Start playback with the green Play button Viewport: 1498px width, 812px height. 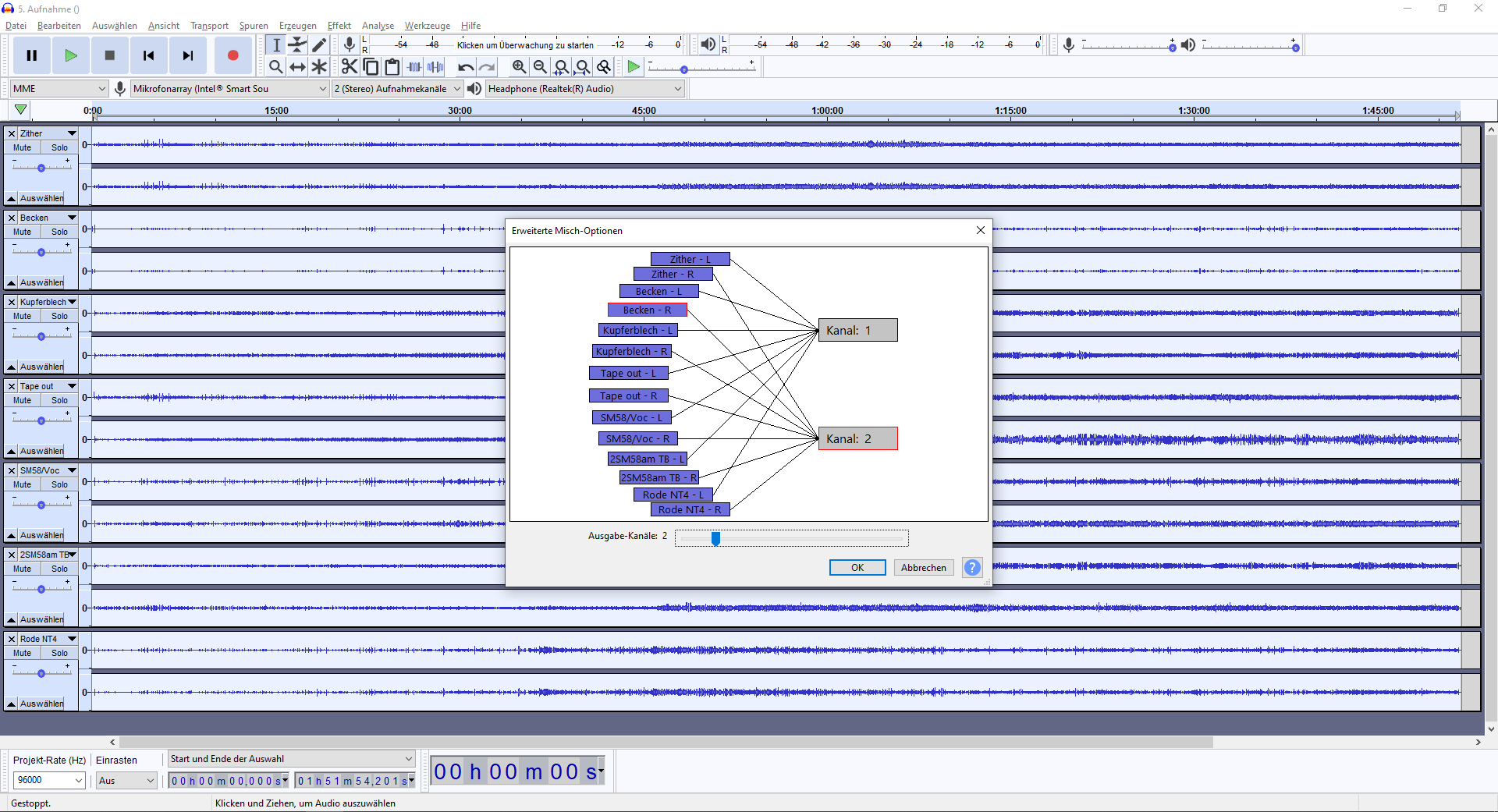click(71, 55)
